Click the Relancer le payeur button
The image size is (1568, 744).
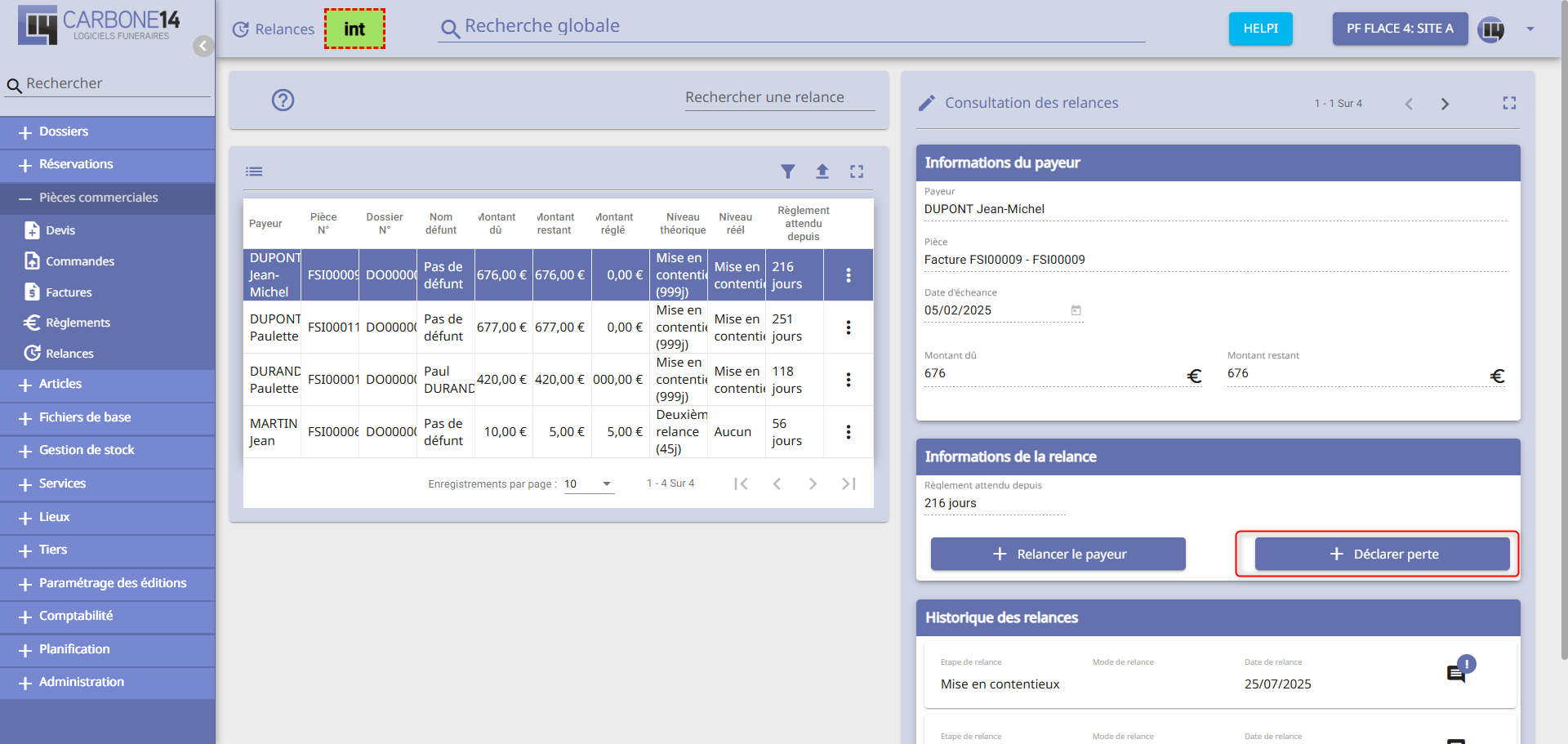[x=1058, y=555]
